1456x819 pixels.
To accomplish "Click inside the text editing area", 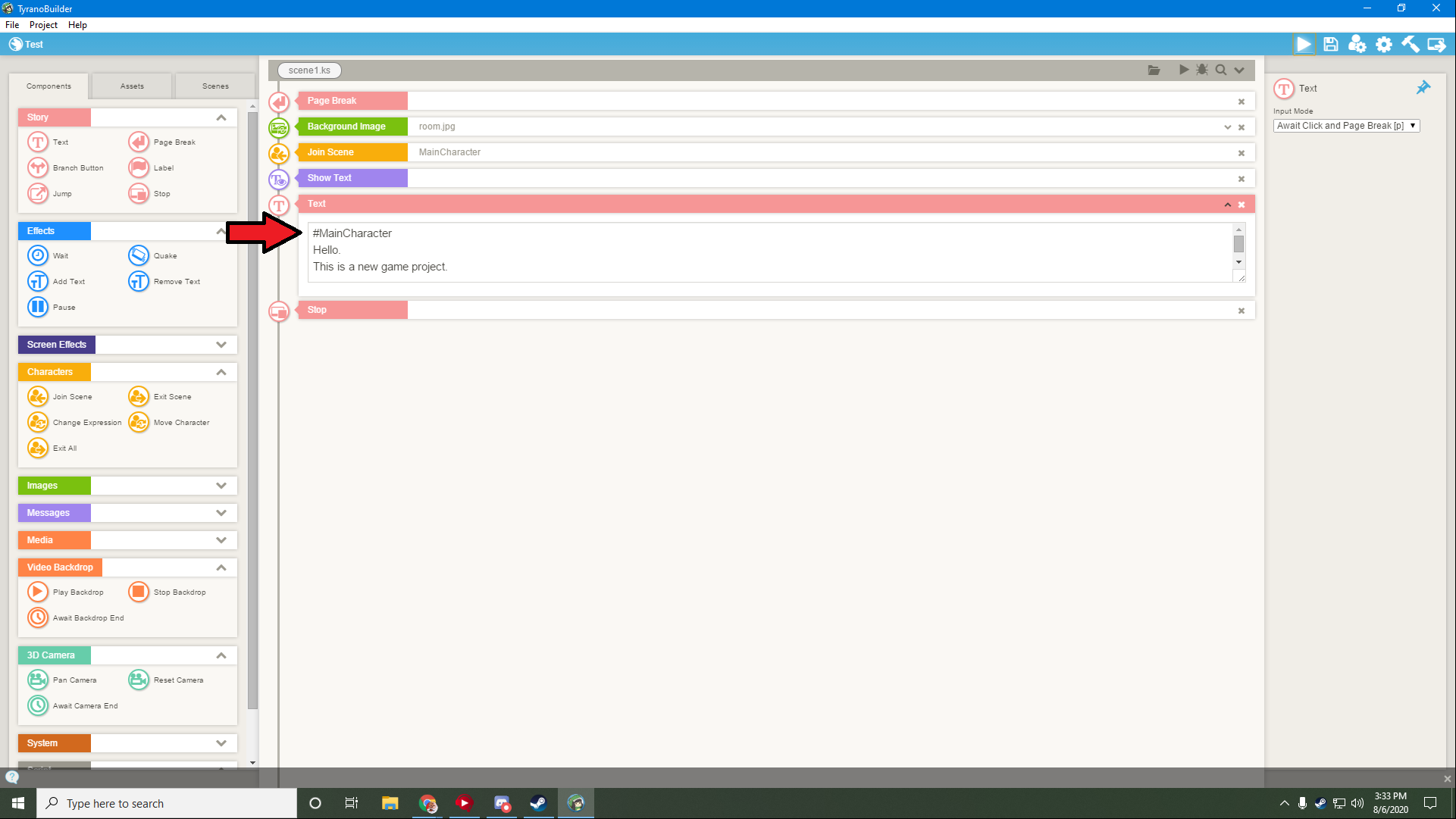I will point(758,252).
